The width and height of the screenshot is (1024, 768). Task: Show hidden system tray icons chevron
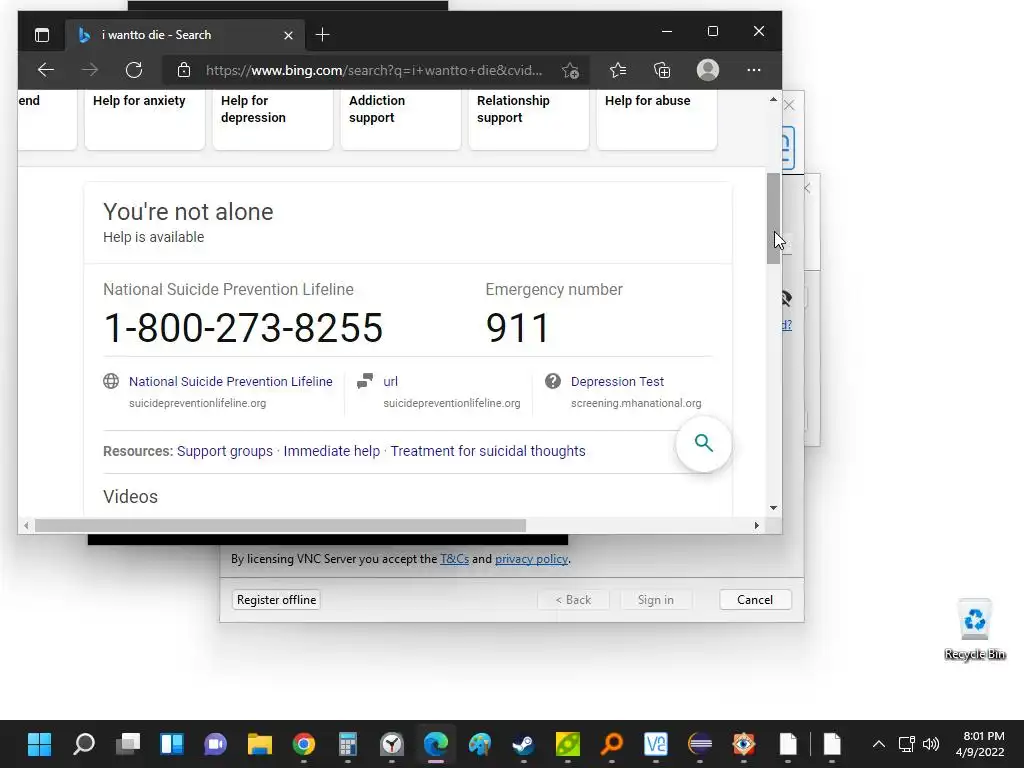pos(879,744)
